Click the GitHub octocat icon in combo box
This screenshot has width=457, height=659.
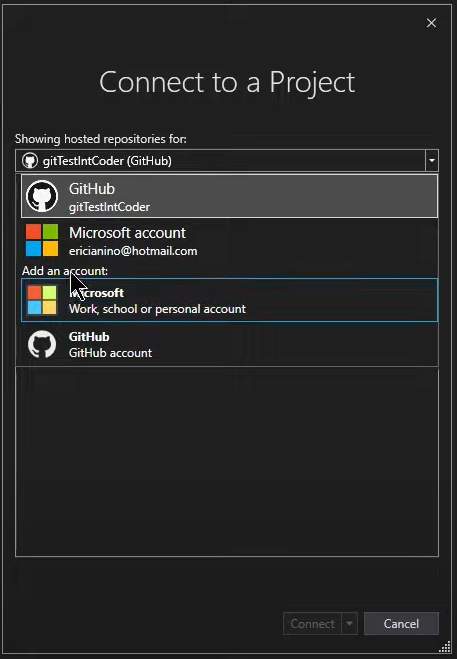pyautogui.click(x=29, y=161)
